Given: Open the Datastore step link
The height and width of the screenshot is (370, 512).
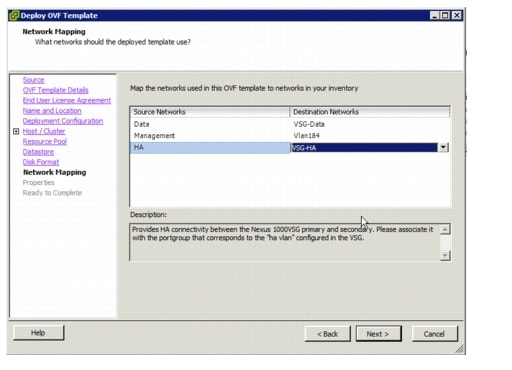Looking at the screenshot, I should click(38, 152).
